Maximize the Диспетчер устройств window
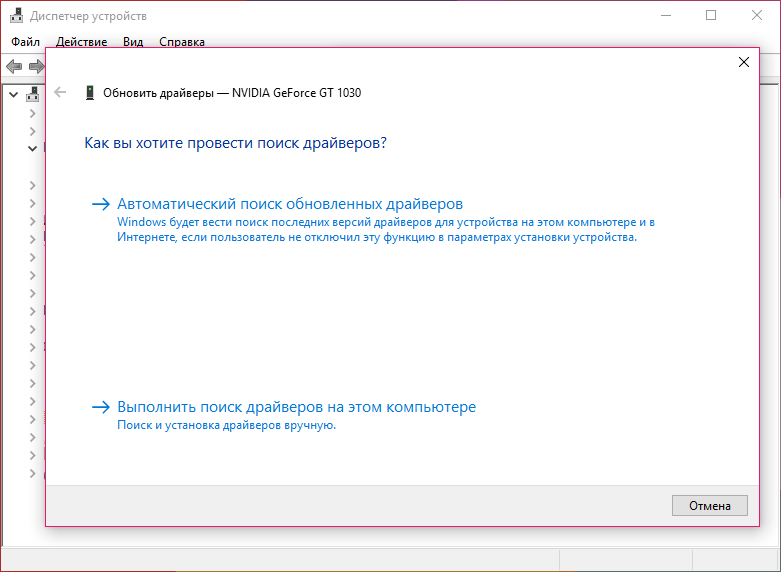The width and height of the screenshot is (781, 572). [x=711, y=15]
